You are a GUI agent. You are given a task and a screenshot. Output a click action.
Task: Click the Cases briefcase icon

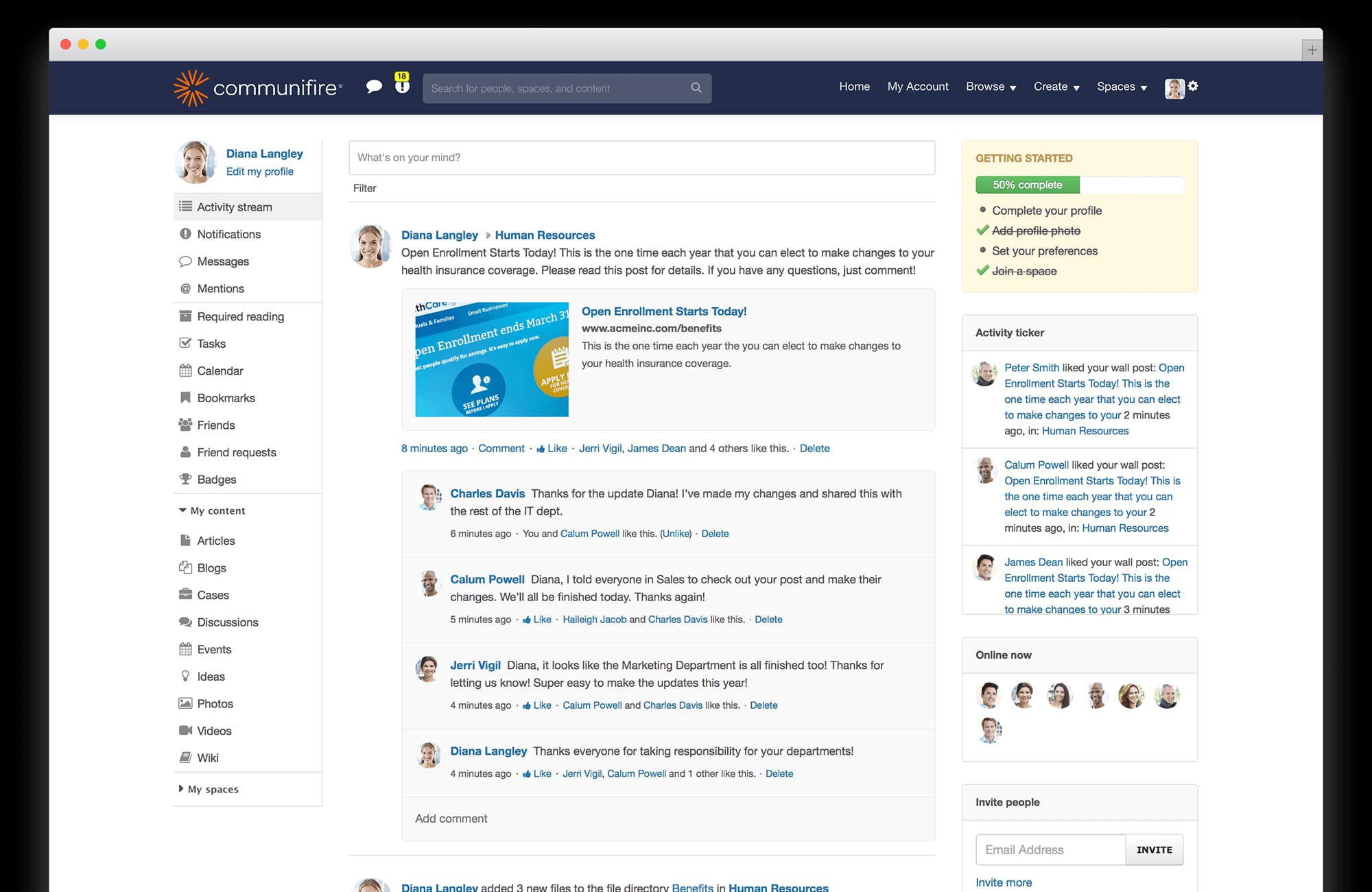click(185, 594)
